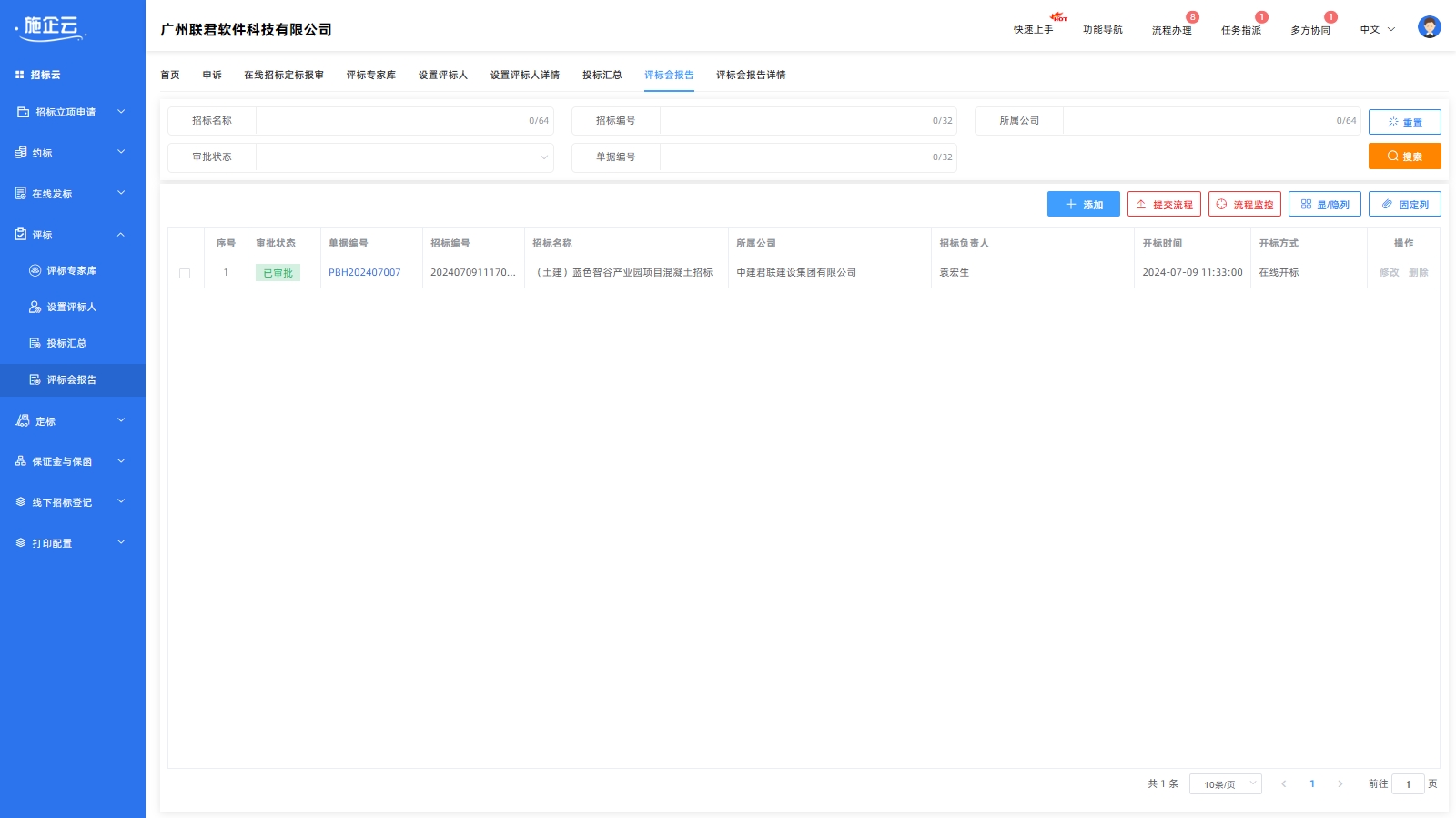1456x818 pixels.
Task: Click the 评标会报告 icon in sidebar
Action: 35,379
